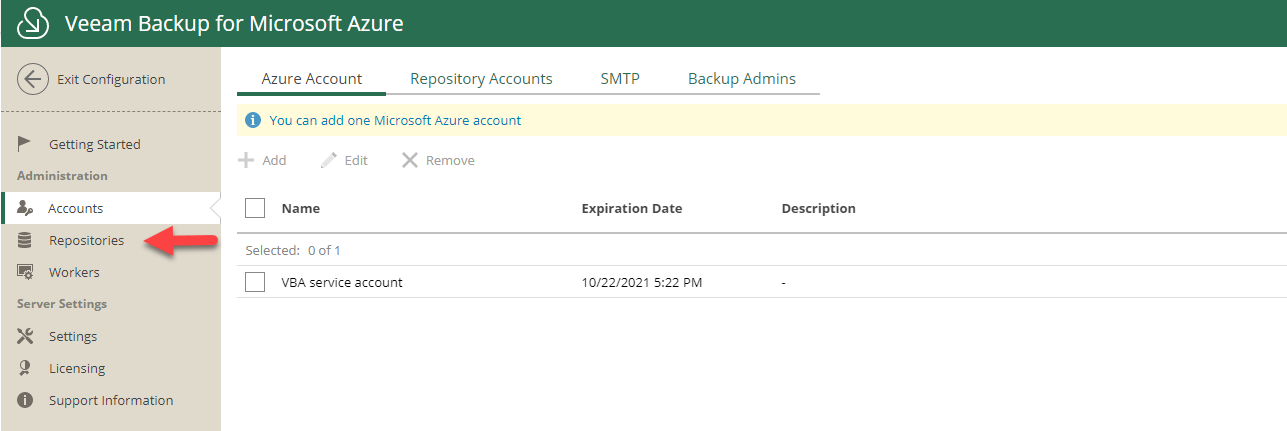This screenshot has width=1287, height=431.
Task: Switch to the Backup Admins tab
Action: coord(742,79)
